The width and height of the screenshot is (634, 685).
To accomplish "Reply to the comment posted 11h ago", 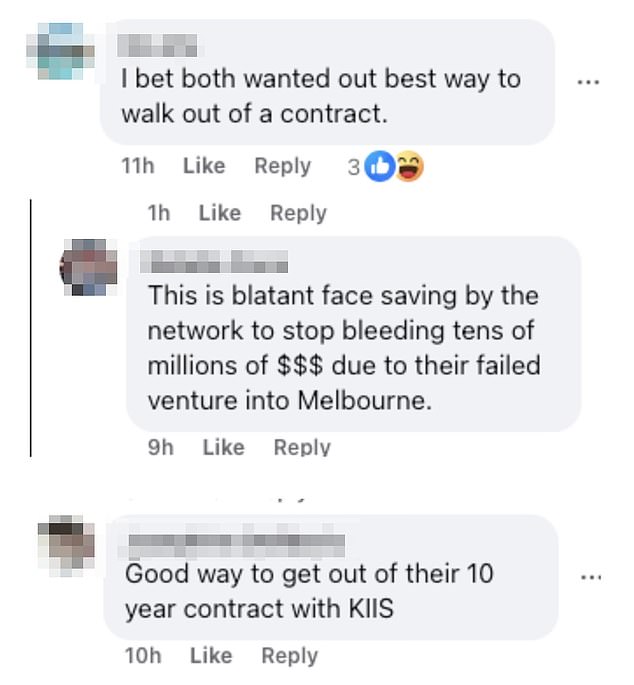I will (x=283, y=166).
